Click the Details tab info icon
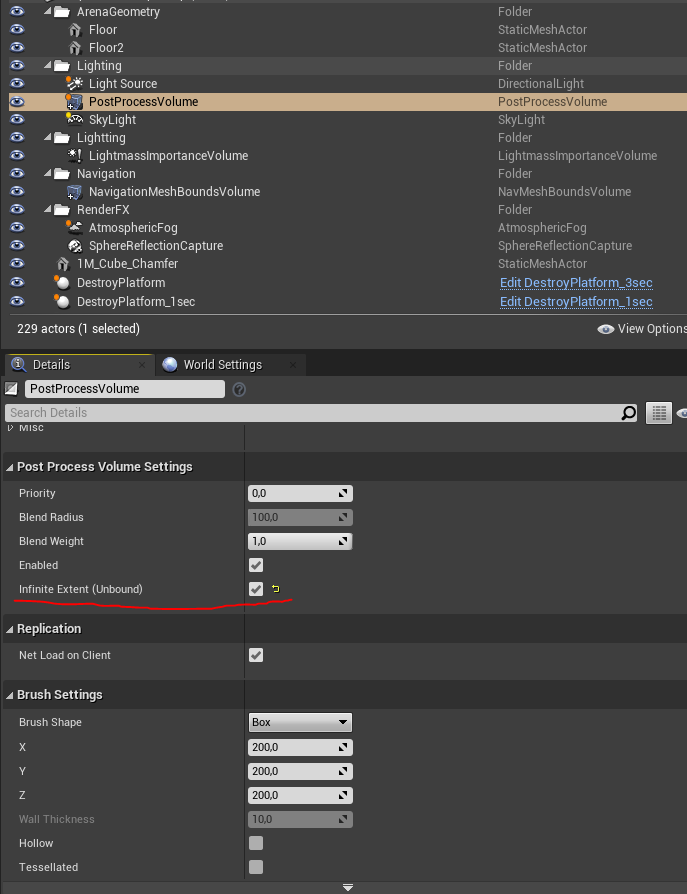687x894 pixels. 19,364
